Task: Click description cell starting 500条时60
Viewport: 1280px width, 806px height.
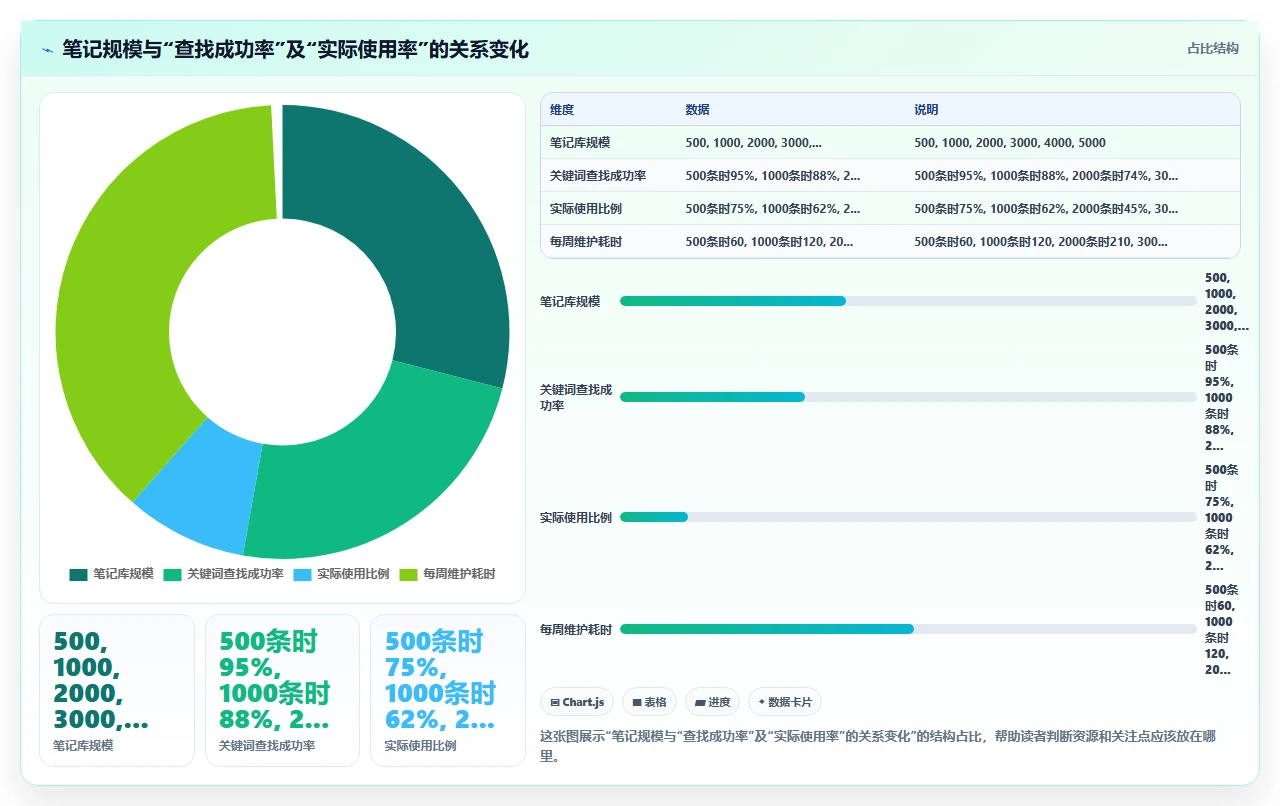Action: coord(1041,241)
